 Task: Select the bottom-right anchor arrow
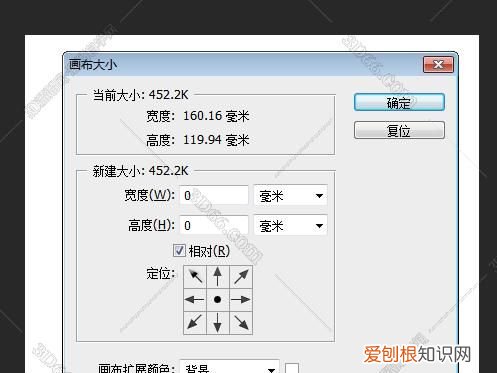(x=241, y=322)
